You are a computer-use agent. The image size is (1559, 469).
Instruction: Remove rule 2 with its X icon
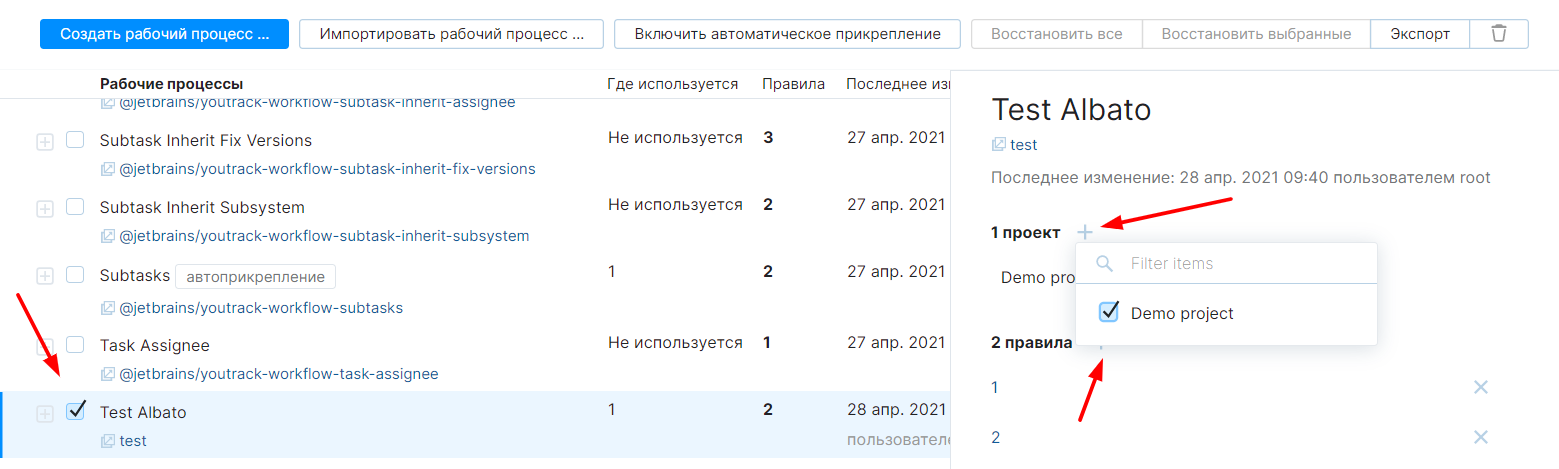click(1481, 437)
